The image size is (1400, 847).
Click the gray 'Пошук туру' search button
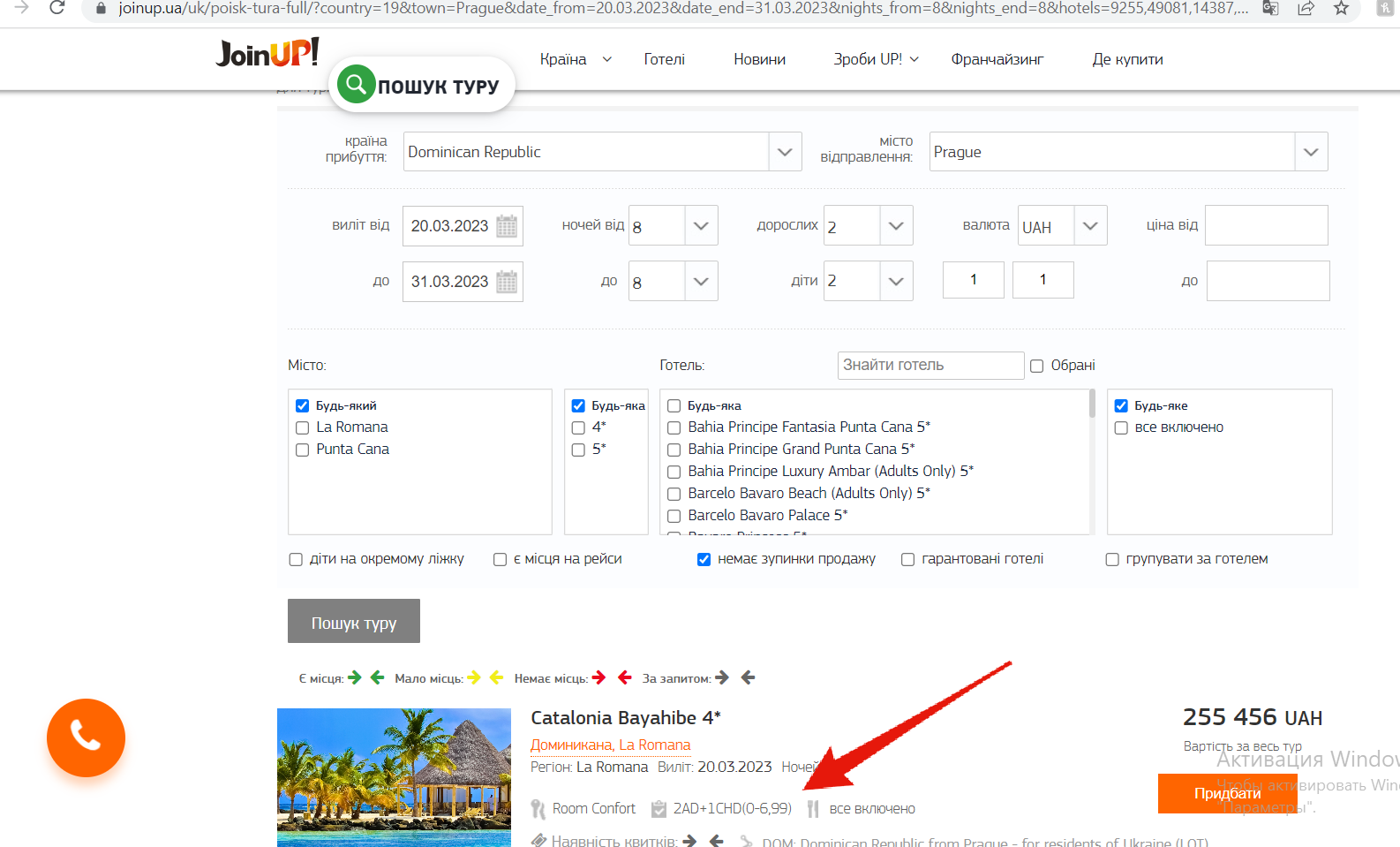coord(354,621)
